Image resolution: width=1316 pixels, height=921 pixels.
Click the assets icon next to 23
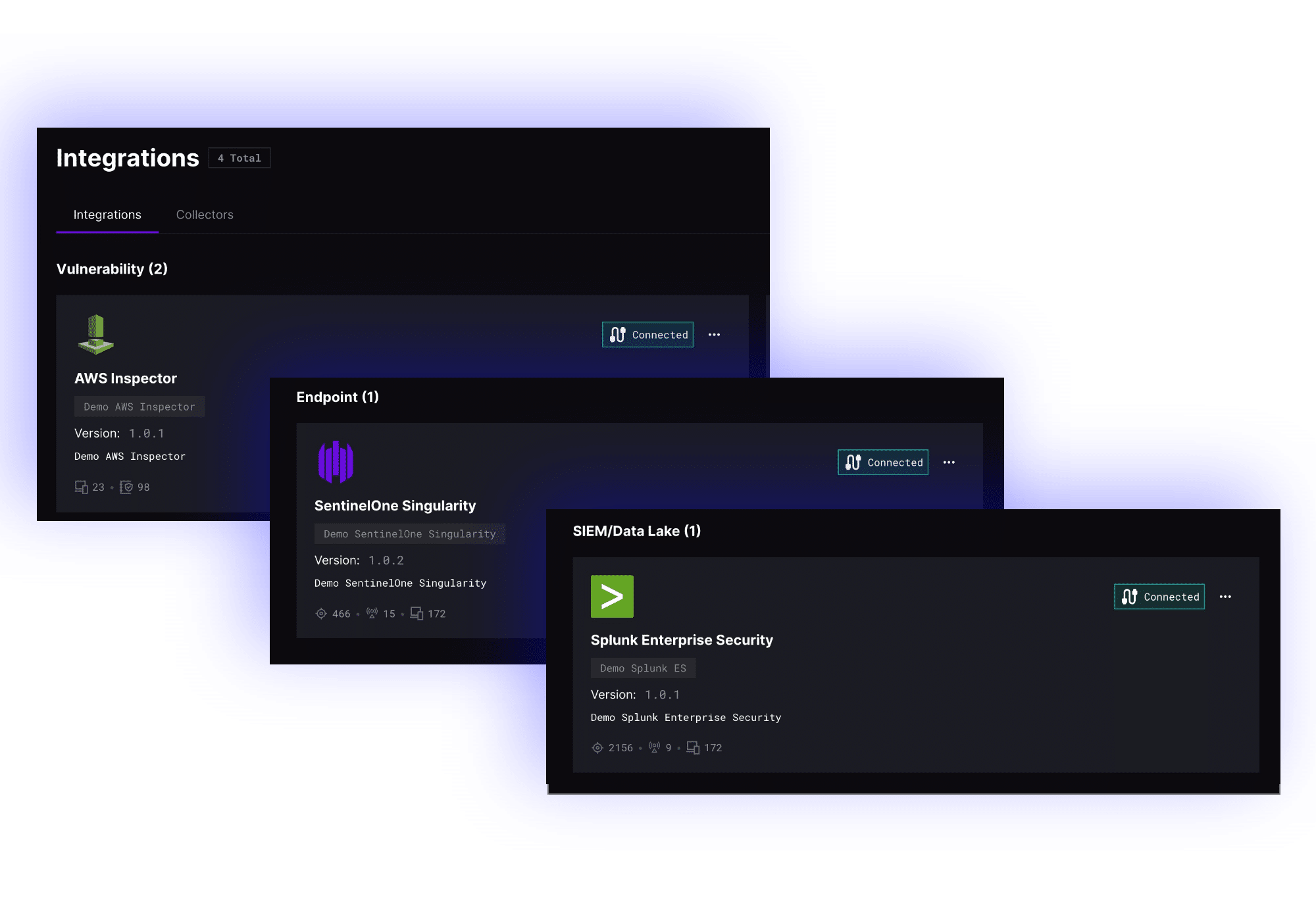click(x=82, y=487)
